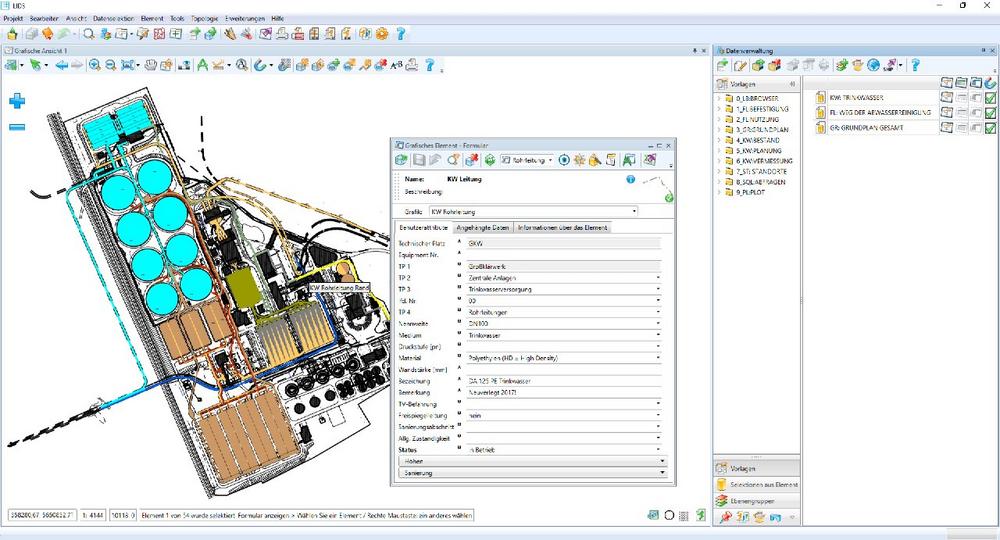Toggle checkbox for KW: TRINKWASSER layer
This screenshot has width=1000, height=540.
click(990, 98)
